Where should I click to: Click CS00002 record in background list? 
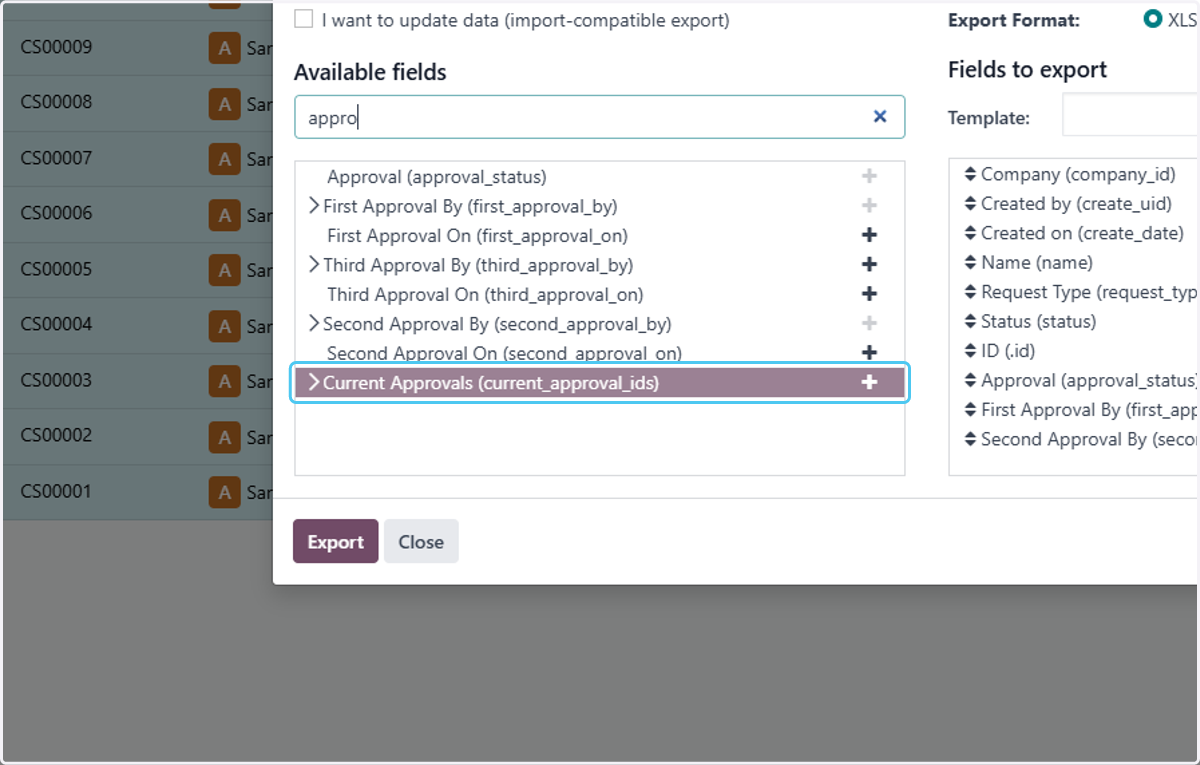point(57,435)
